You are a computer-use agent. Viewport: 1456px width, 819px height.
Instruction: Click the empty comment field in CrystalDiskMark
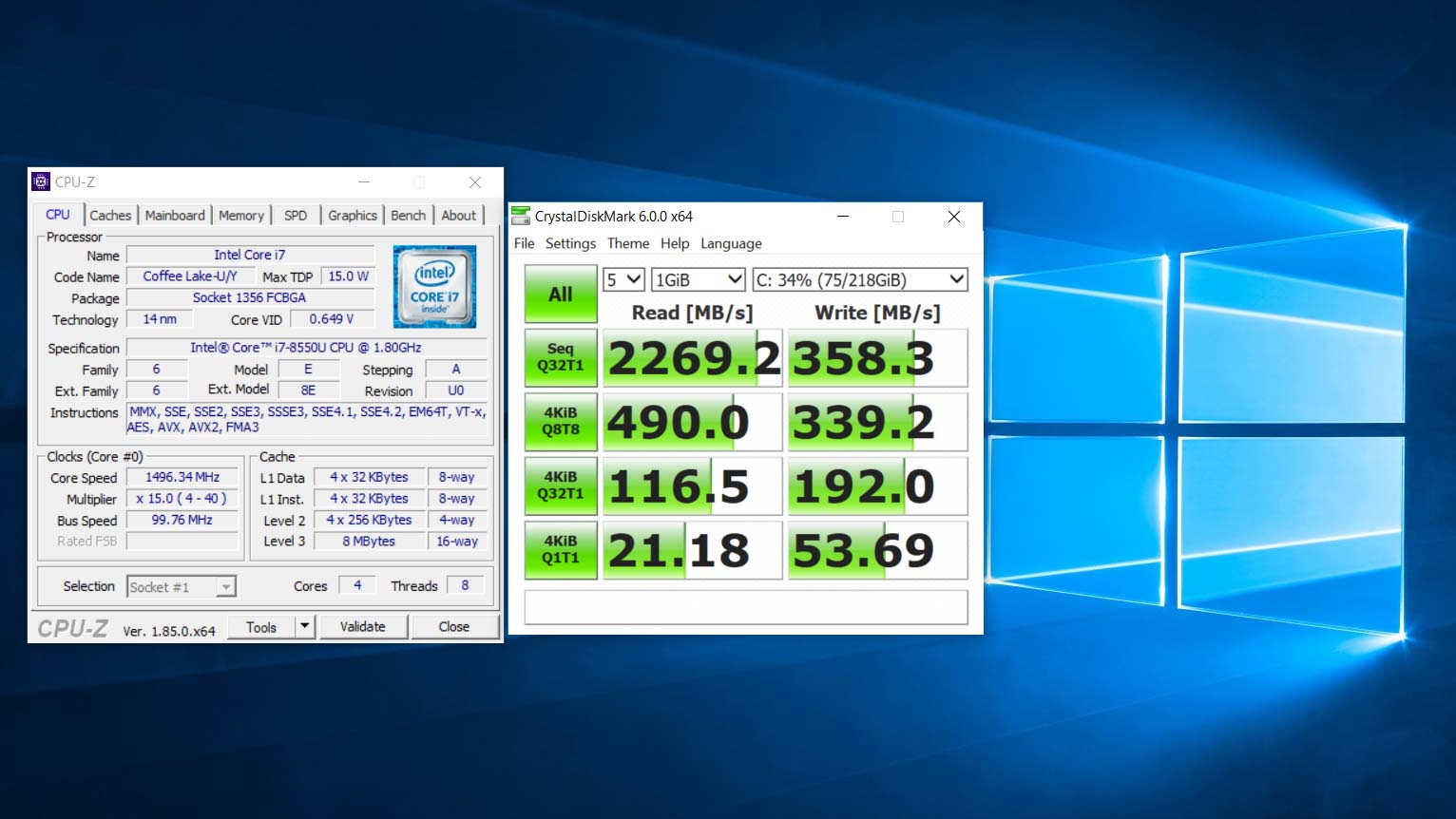click(746, 607)
